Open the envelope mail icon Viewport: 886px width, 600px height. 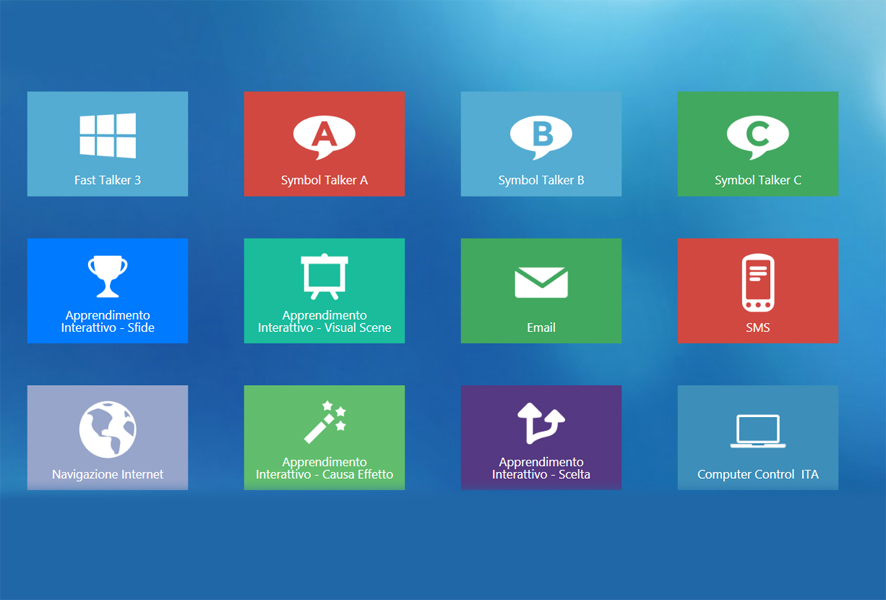[x=541, y=283]
